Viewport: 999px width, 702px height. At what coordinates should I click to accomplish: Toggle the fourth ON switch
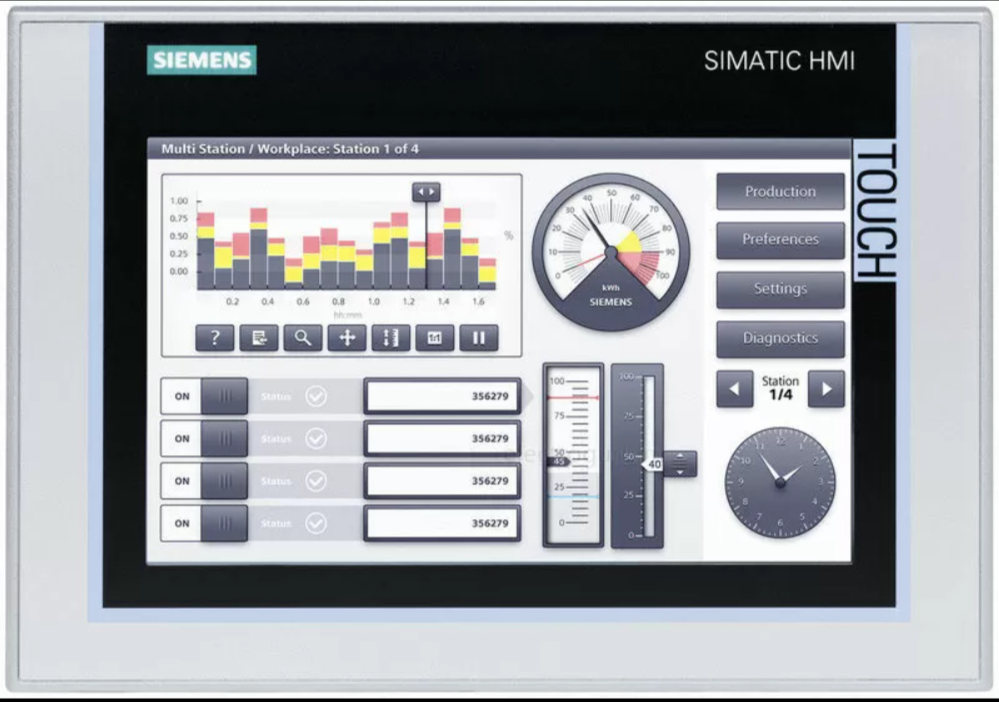(x=205, y=523)
